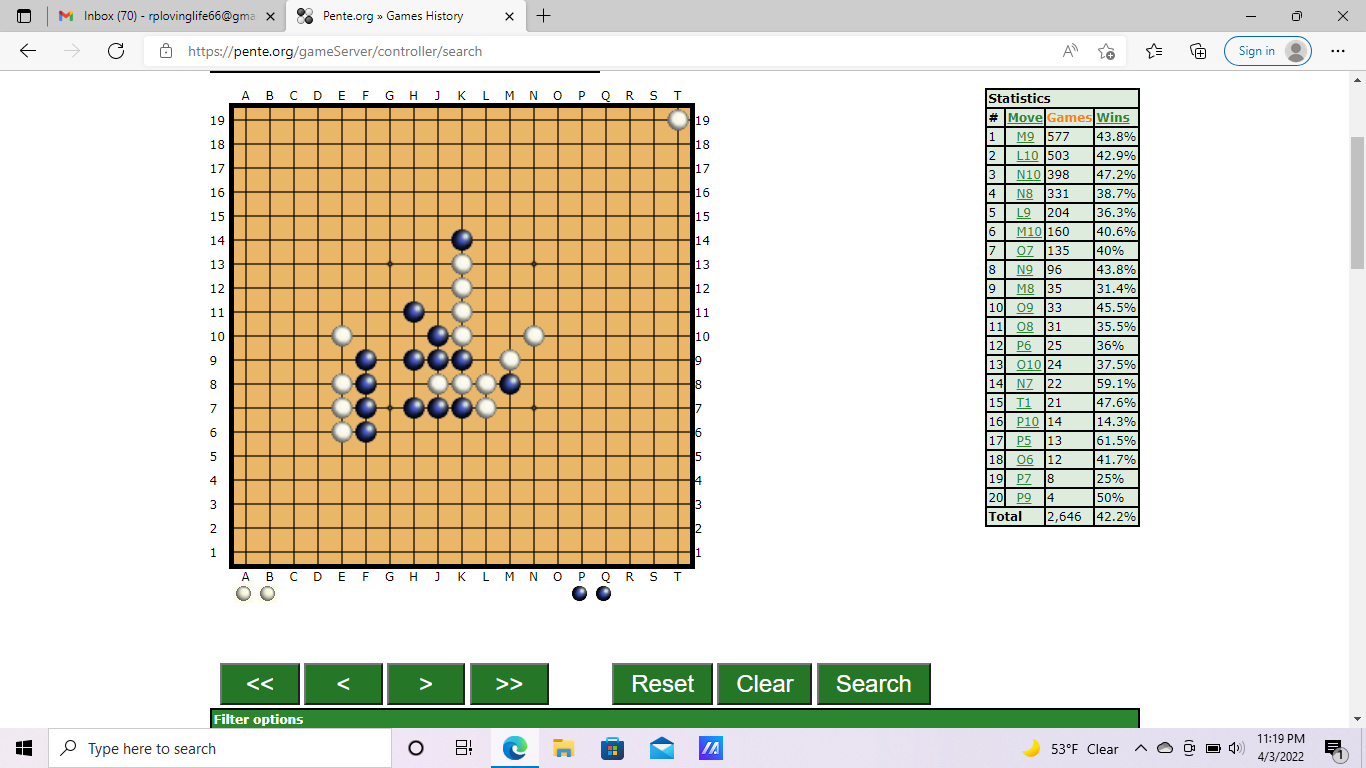Close the Pente.org Games History tab
The width and height of the screenshot is (1366, 768).
509,16
